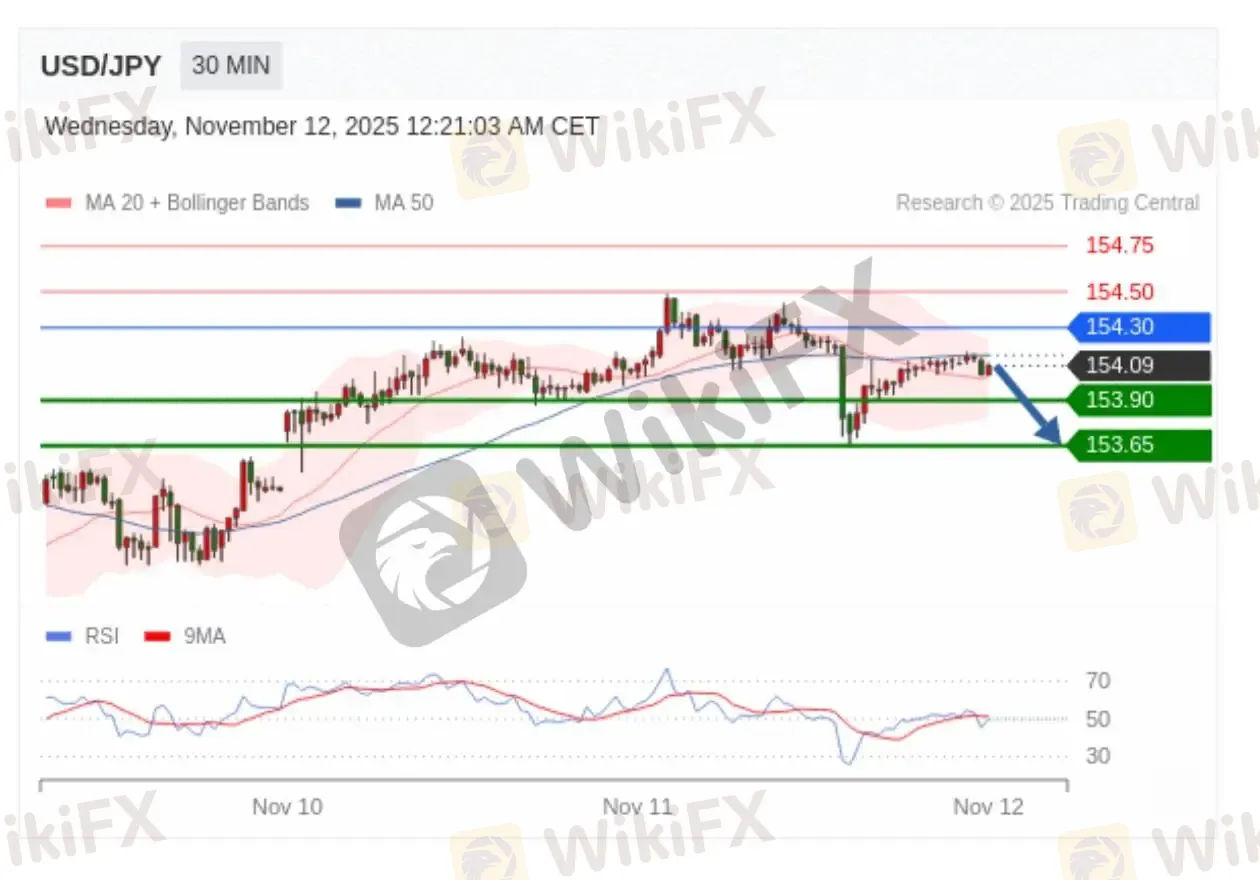Click the 154.75 resistance level label
This screenshot has width=1260, height=880.
tap(1120, 245)
